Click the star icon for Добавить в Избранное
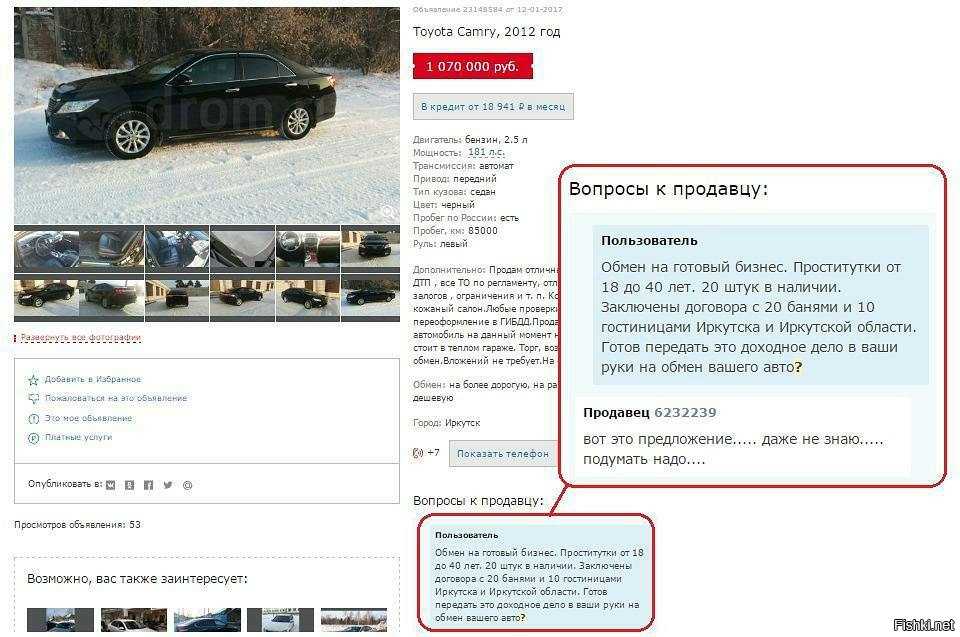The height and width of the screenshot is (637, 960). (34, 380)
